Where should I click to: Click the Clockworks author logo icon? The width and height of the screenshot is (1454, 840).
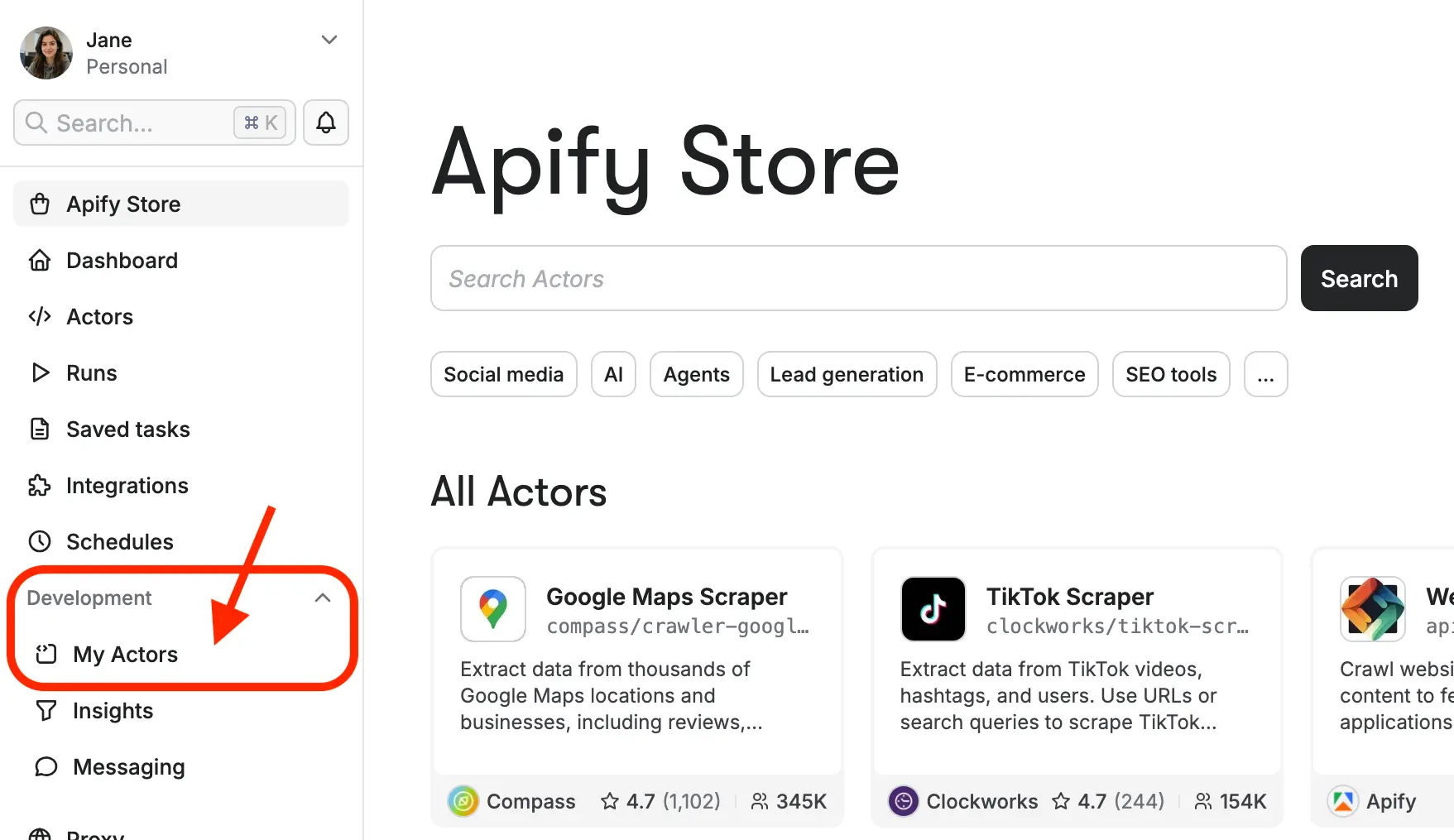(904, 801)
